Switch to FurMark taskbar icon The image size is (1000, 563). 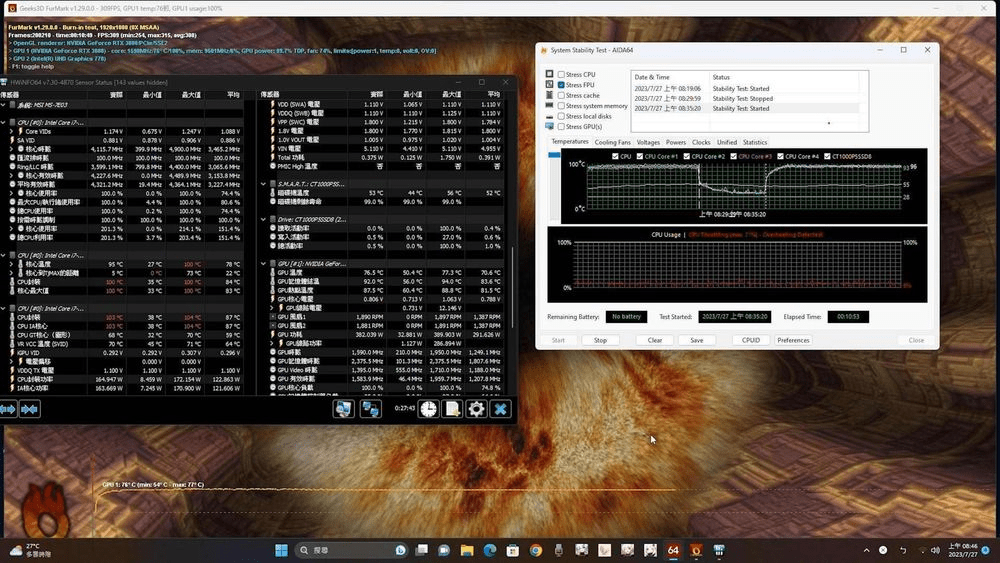696,550
